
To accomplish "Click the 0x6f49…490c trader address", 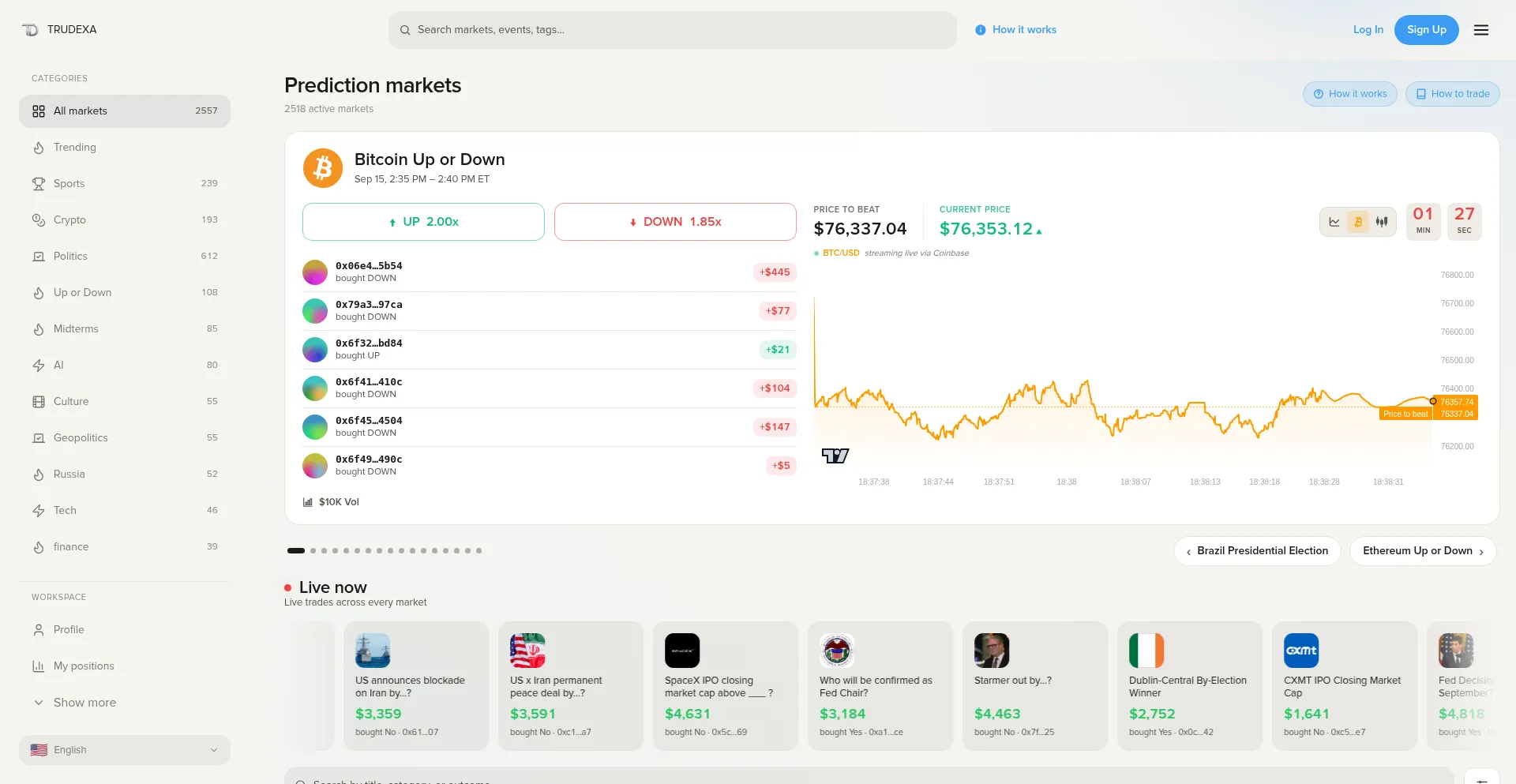I will (369, 460).
